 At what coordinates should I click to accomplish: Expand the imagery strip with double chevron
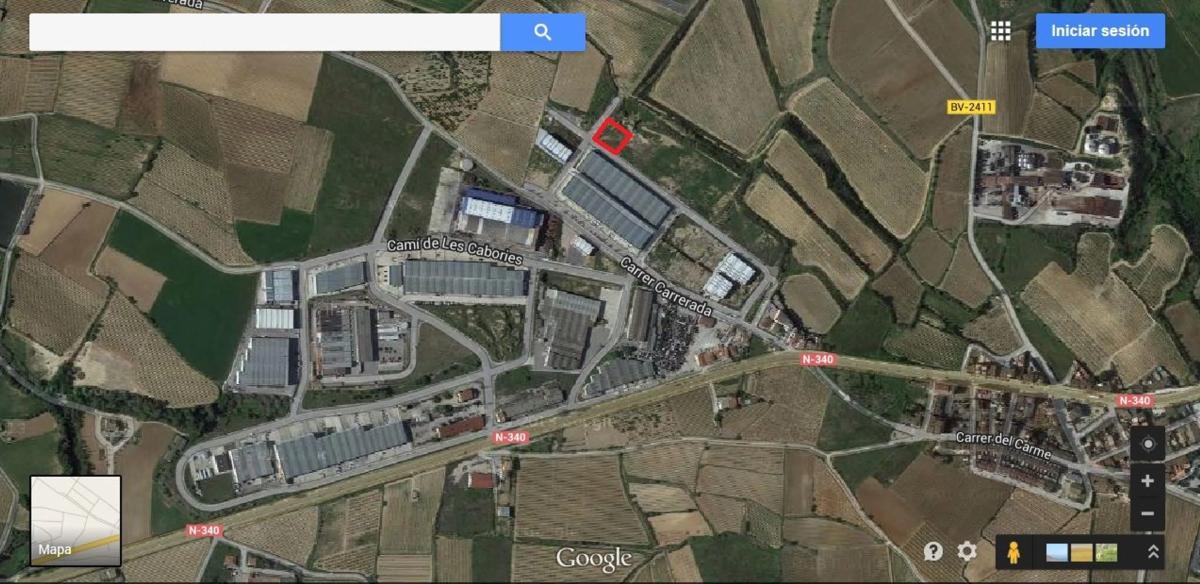pos(1153,552)
